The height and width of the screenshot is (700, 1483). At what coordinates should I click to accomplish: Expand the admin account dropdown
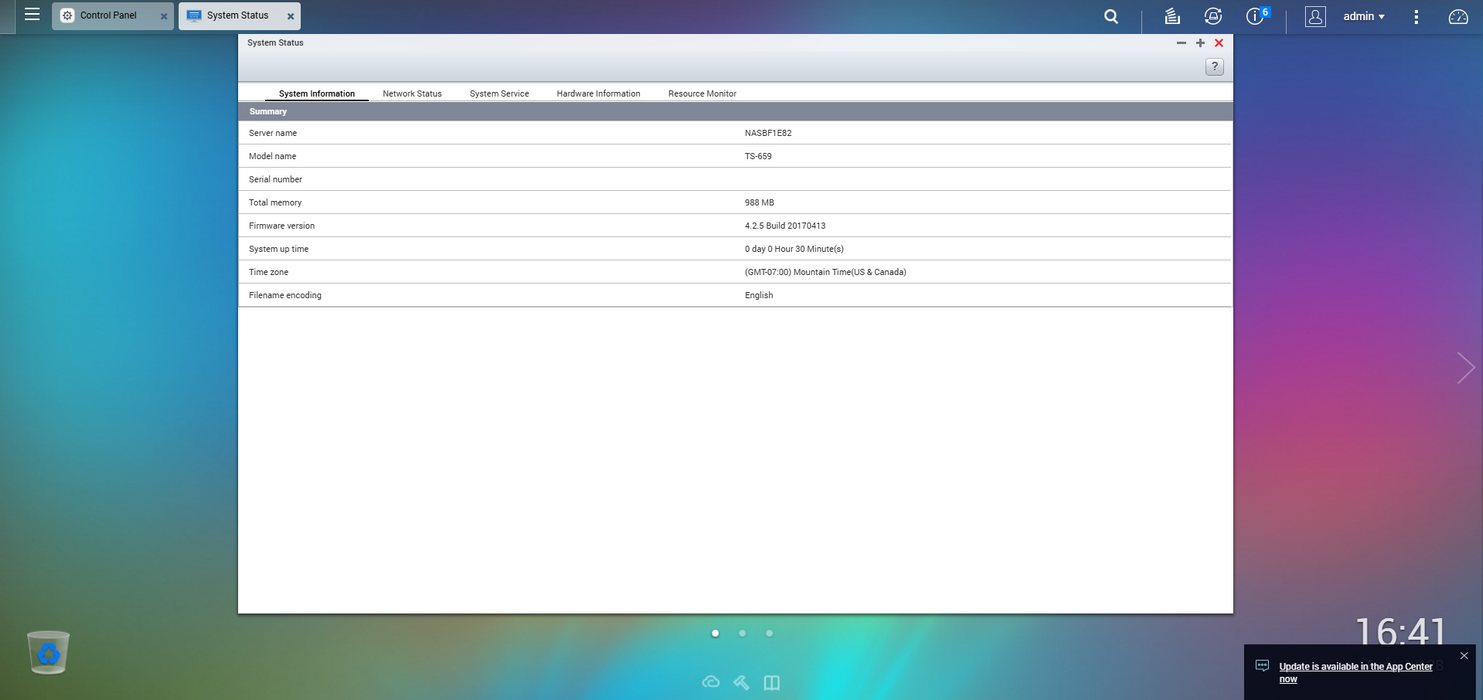pyautogui.click(x=1364, y=16)
